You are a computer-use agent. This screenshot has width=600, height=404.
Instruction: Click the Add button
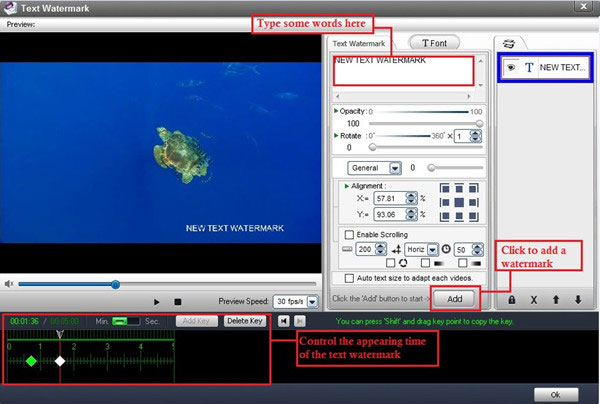click(455, 299)
